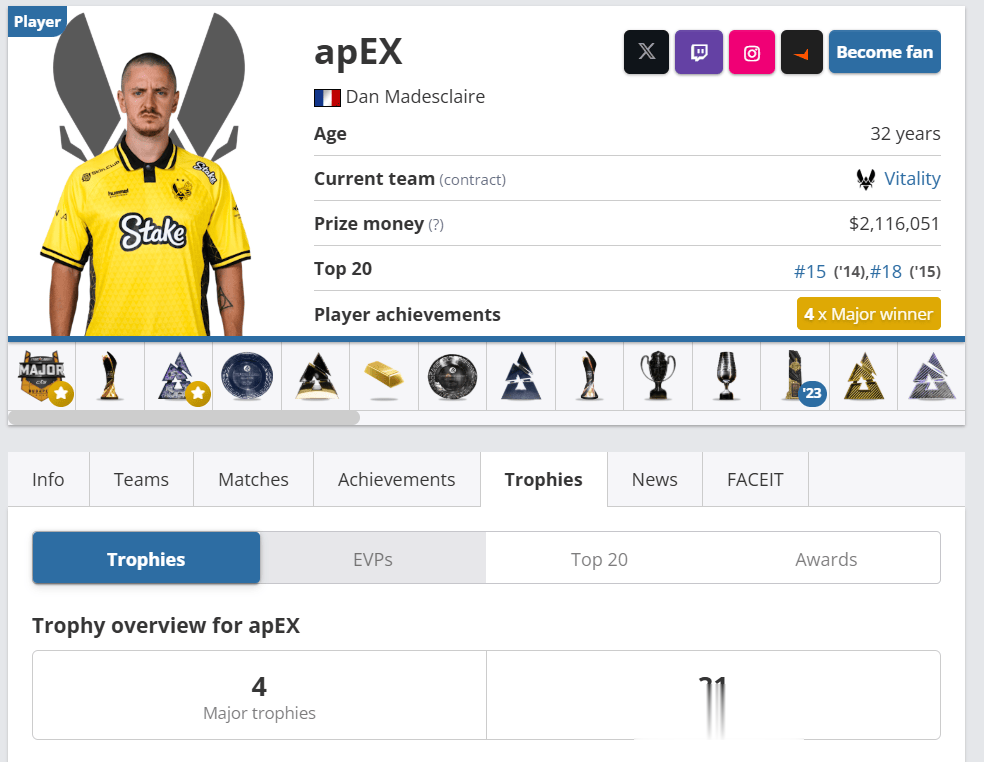Open the Twitch channel icon

click(x=699, y=52)
